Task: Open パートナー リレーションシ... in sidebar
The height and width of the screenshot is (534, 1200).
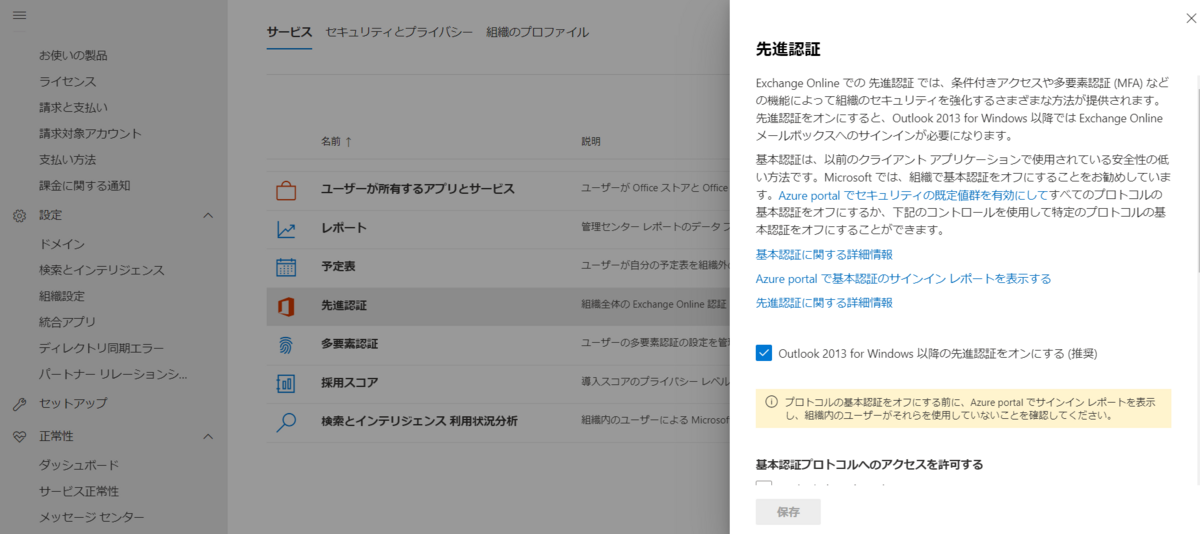Action: (x=113, y=374)
